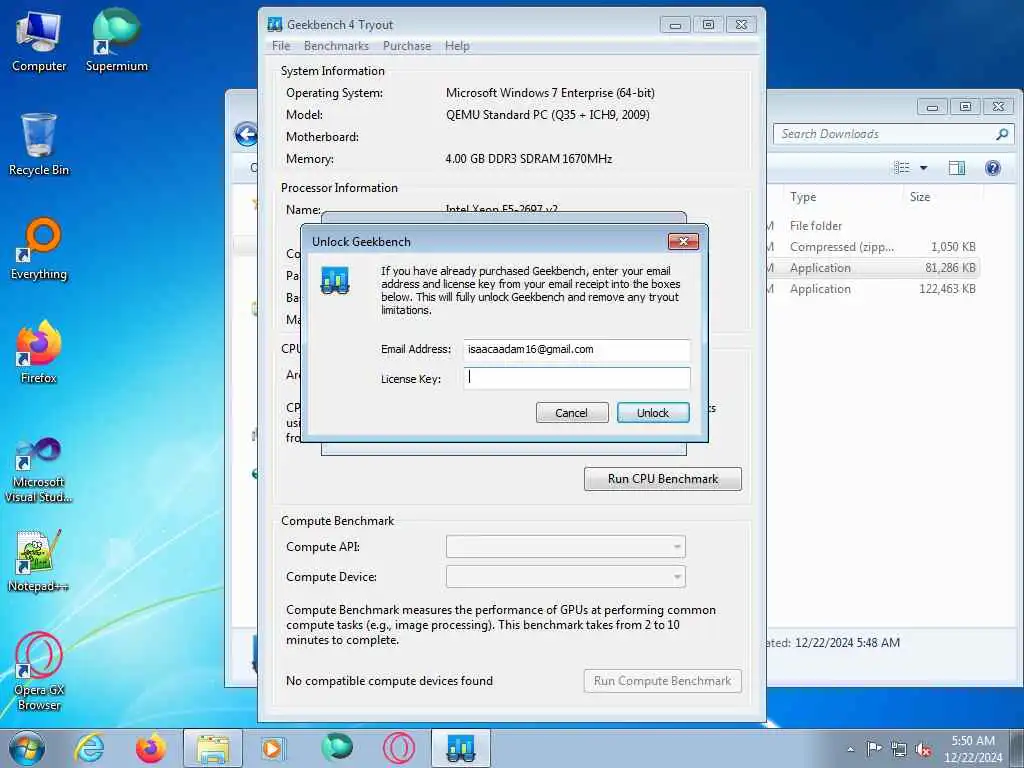This screenshot has width=1024, height=768.
Task: Open Explorer help with the question mark icon
Action: (993, 168)
